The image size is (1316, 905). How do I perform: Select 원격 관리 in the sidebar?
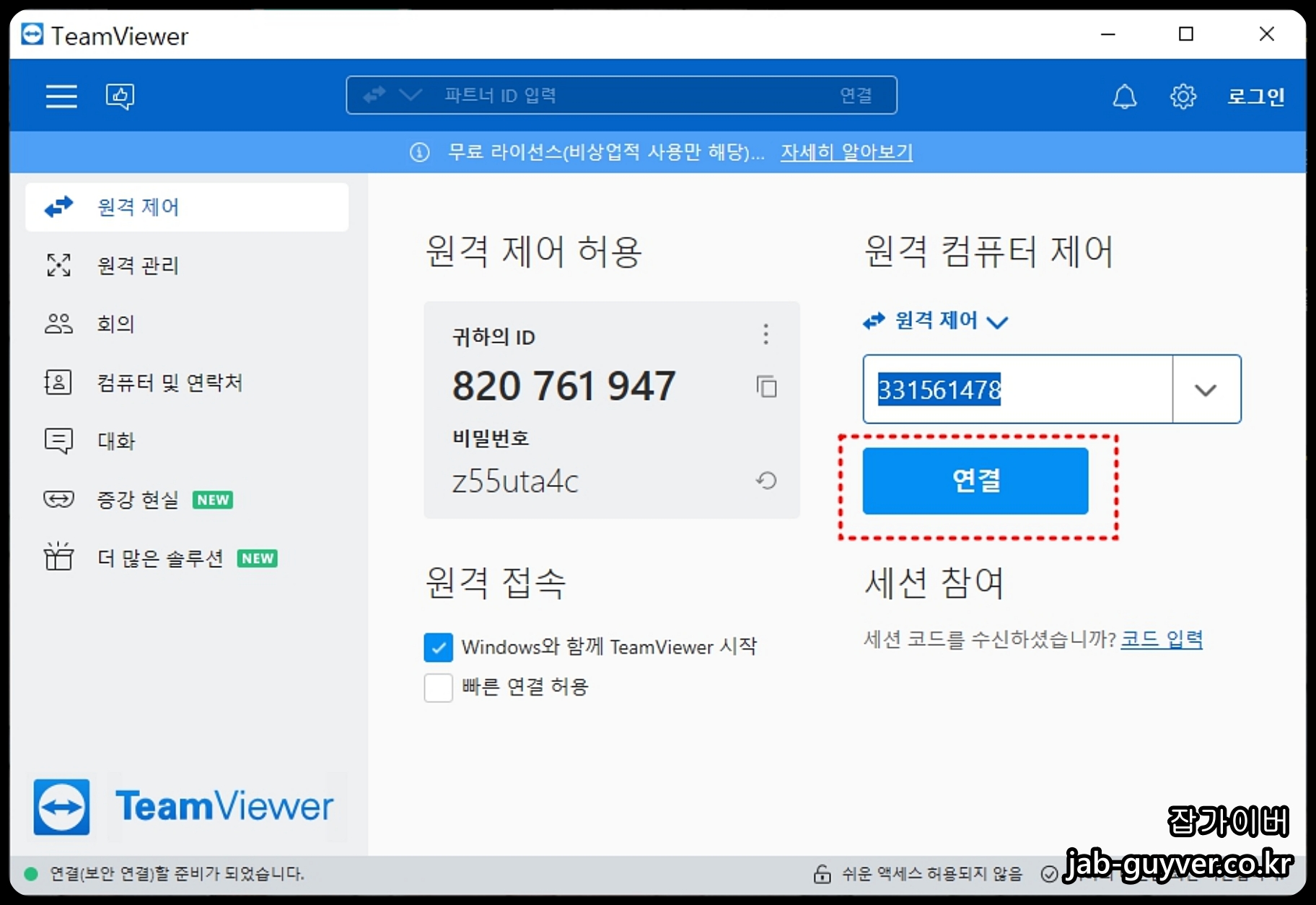[x=187, y=266]
